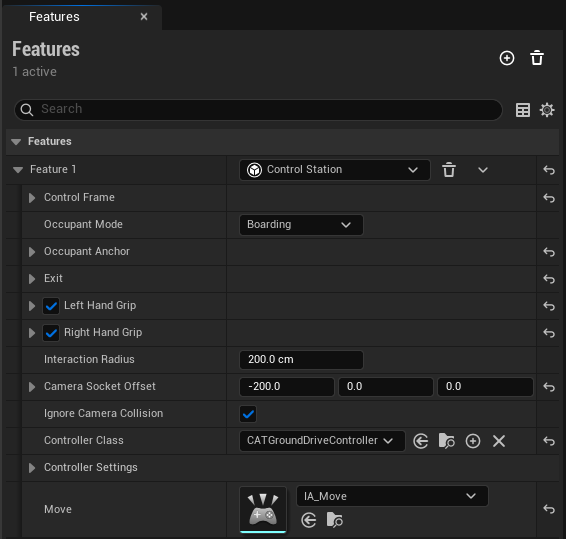Browse to IA_Move in Content Browser
The height and width of the screenshot is (539, 566).
click(335, 520)
